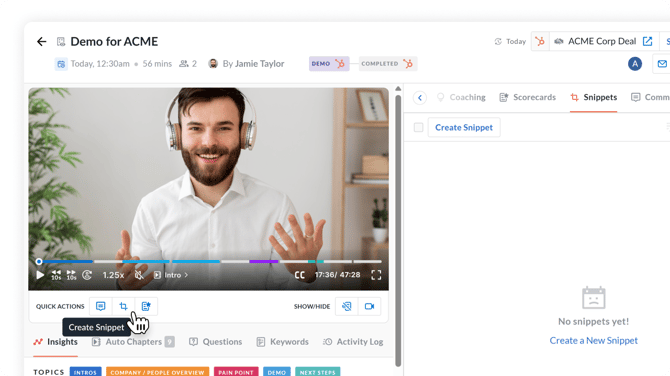Screen dimensions: 670x376
Task: Click the DEMO stage badge
Action: [x=329, y=64]
